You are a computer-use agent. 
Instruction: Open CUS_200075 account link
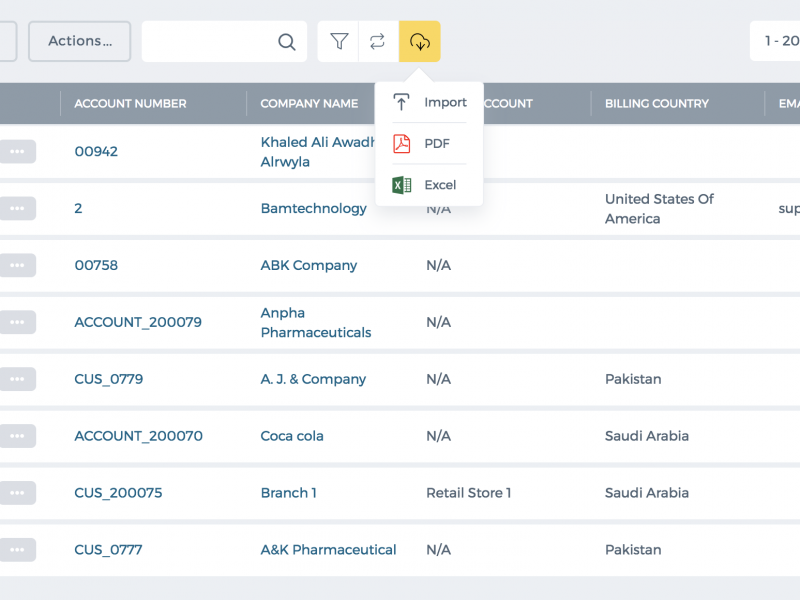pos(118,493)
